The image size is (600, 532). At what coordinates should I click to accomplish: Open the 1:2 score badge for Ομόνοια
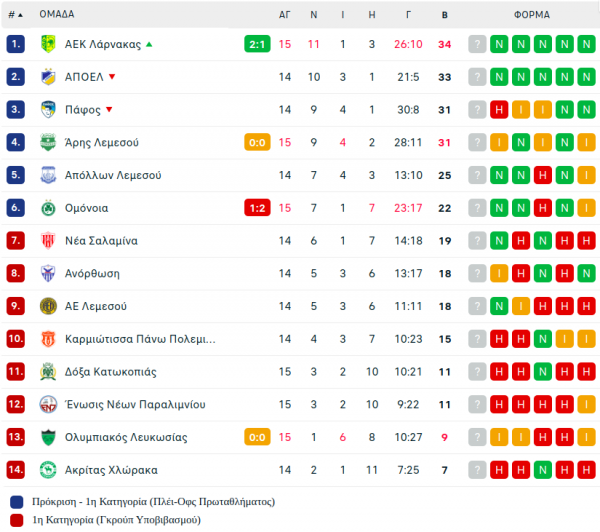(x=257, y=208)
